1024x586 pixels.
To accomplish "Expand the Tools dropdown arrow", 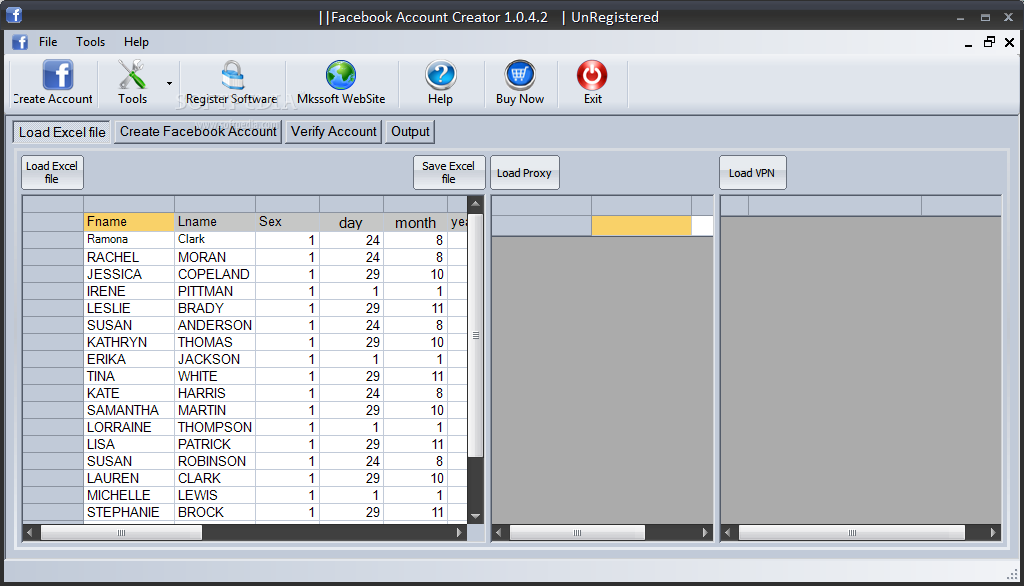I will (x=169, y=83).
